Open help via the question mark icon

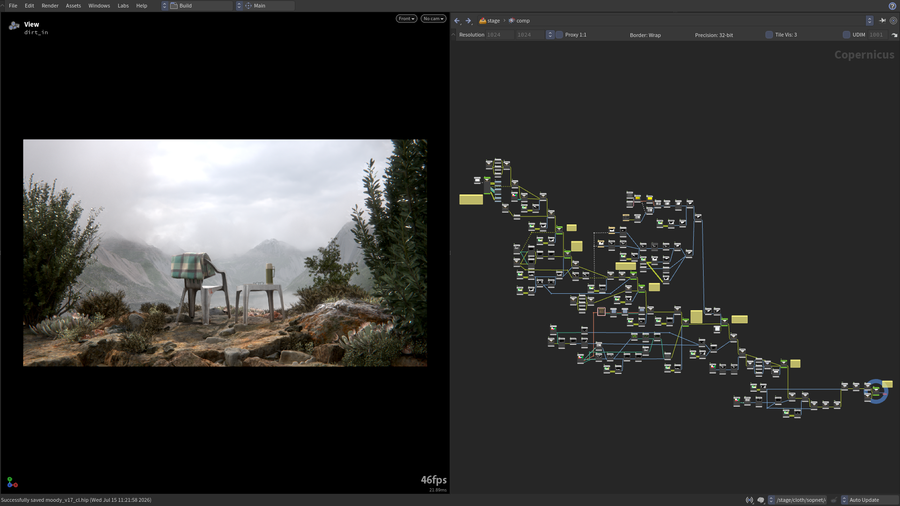892,6
